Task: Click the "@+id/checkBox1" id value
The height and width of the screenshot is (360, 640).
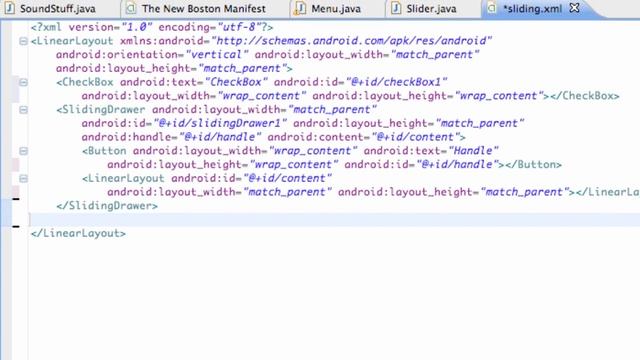Action: [x=396, y=82]
